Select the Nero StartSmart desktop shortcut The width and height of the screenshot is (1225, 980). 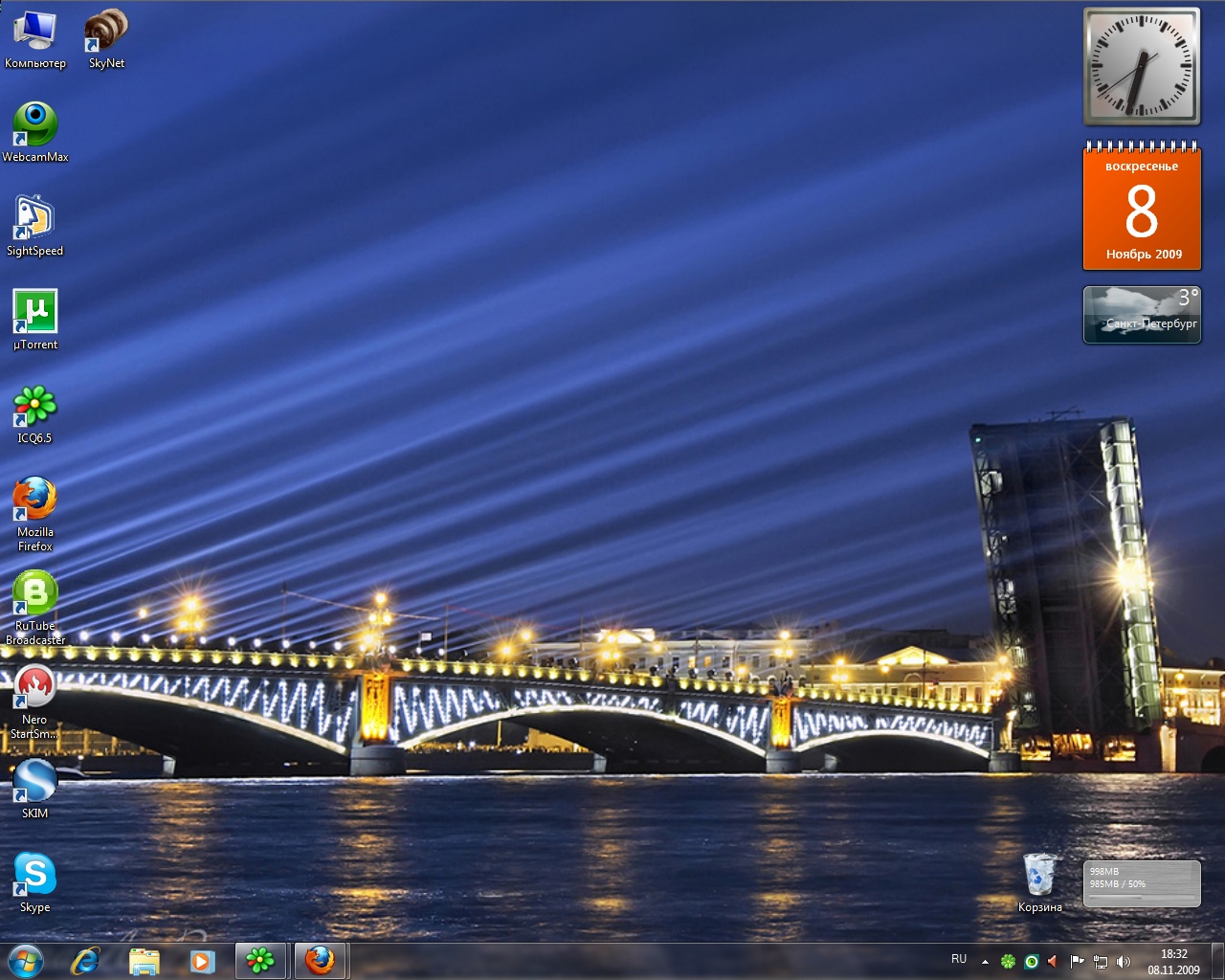pyautogui.click(x=35, y=702)
